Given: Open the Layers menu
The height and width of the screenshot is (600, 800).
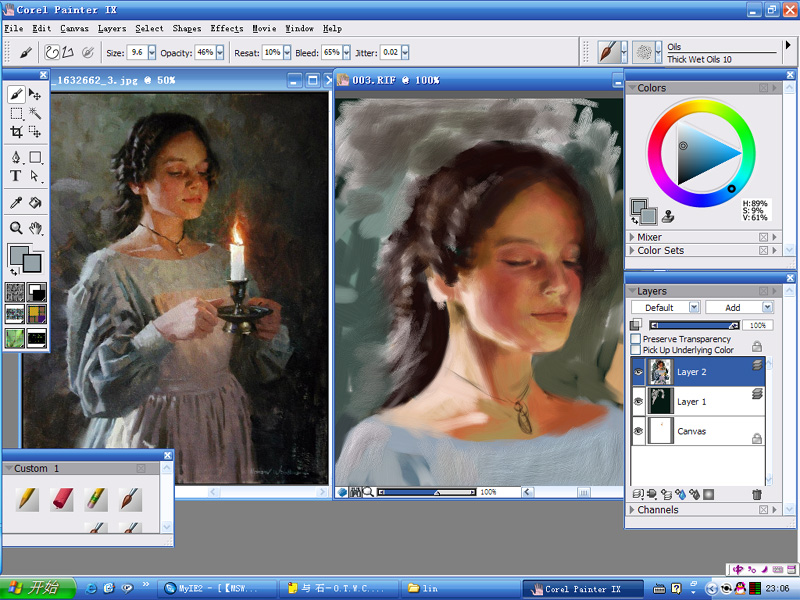Looking at the screenshot, I should [x=112, y=29].
